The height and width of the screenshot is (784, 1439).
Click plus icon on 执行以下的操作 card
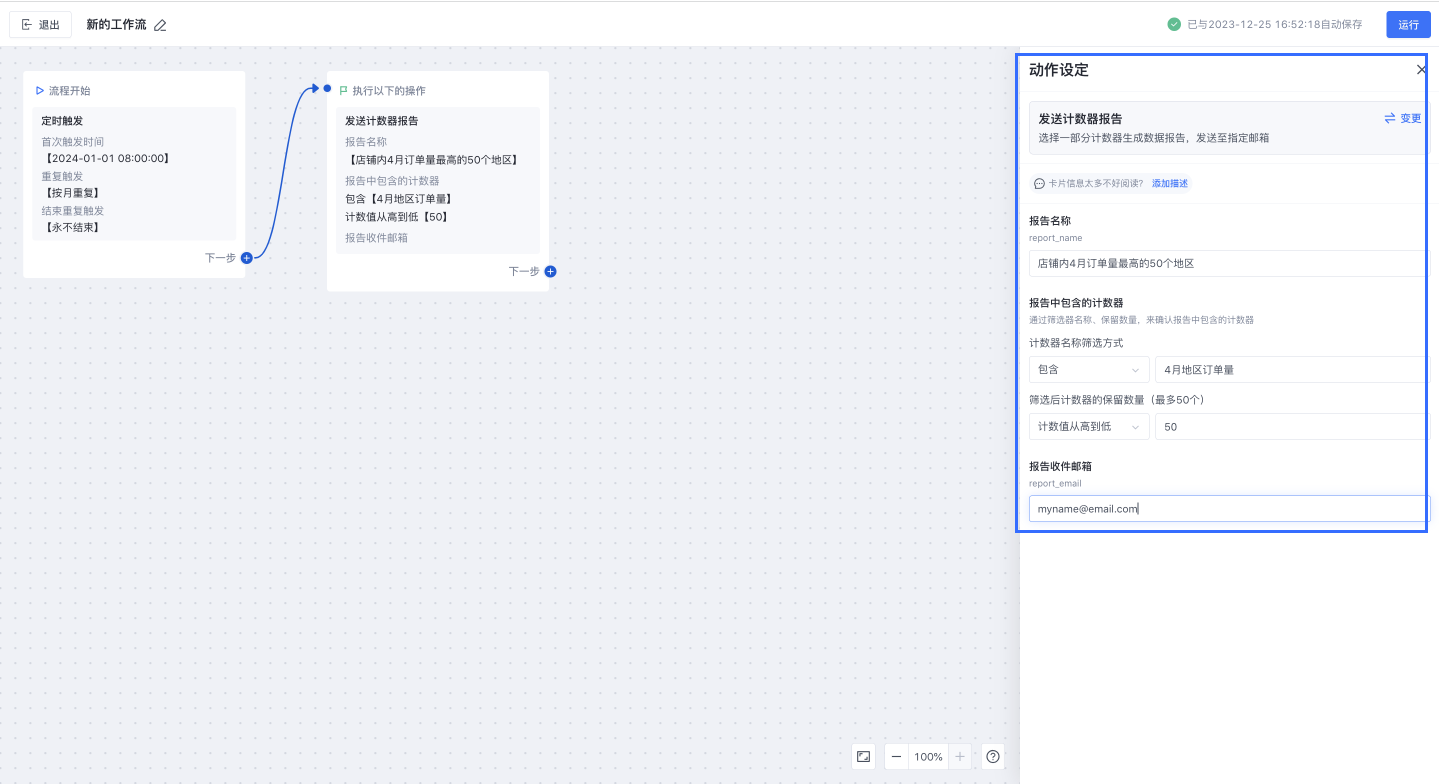(550, 271)
